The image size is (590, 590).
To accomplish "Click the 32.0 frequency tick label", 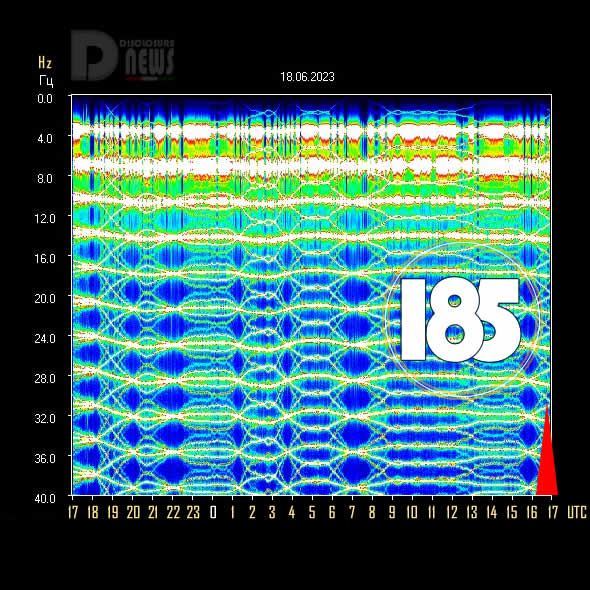I will 45,418.
